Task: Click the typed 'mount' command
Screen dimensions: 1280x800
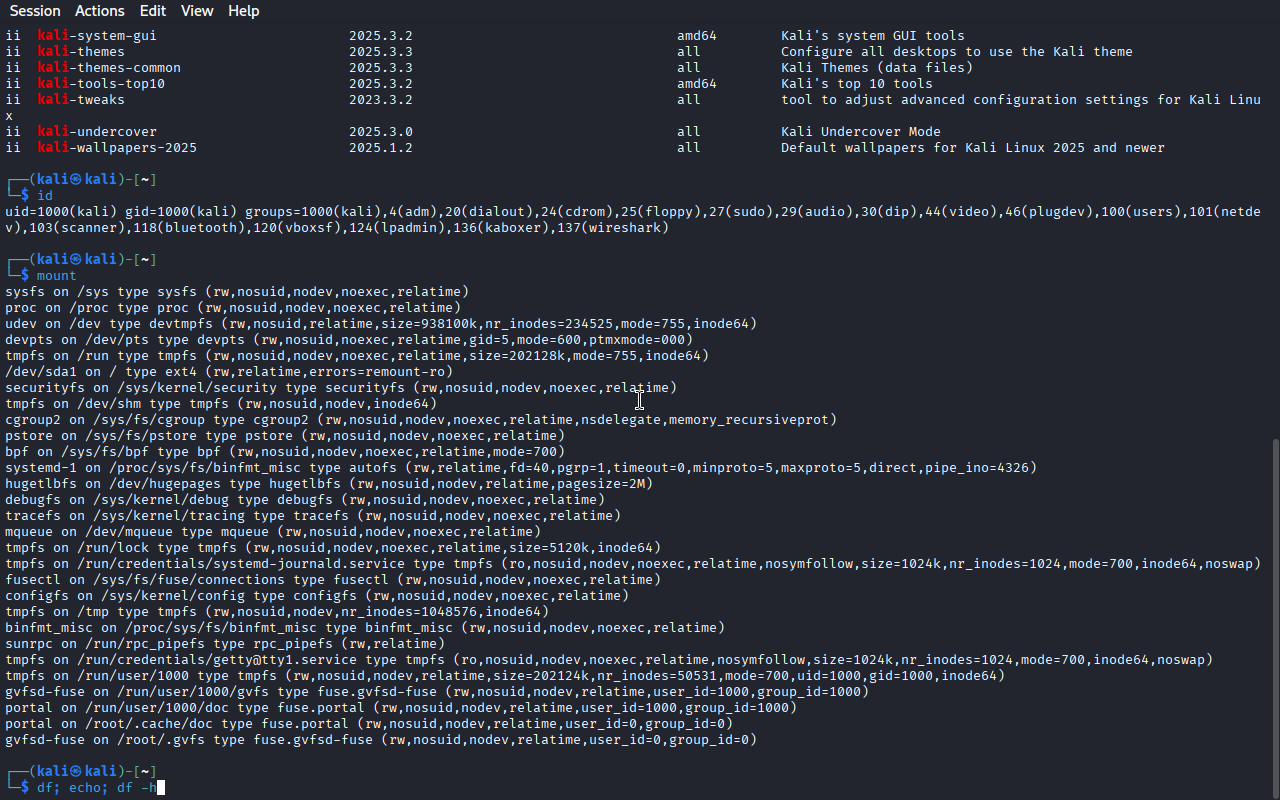Action: pyautogui.click(x=57, y=276)
